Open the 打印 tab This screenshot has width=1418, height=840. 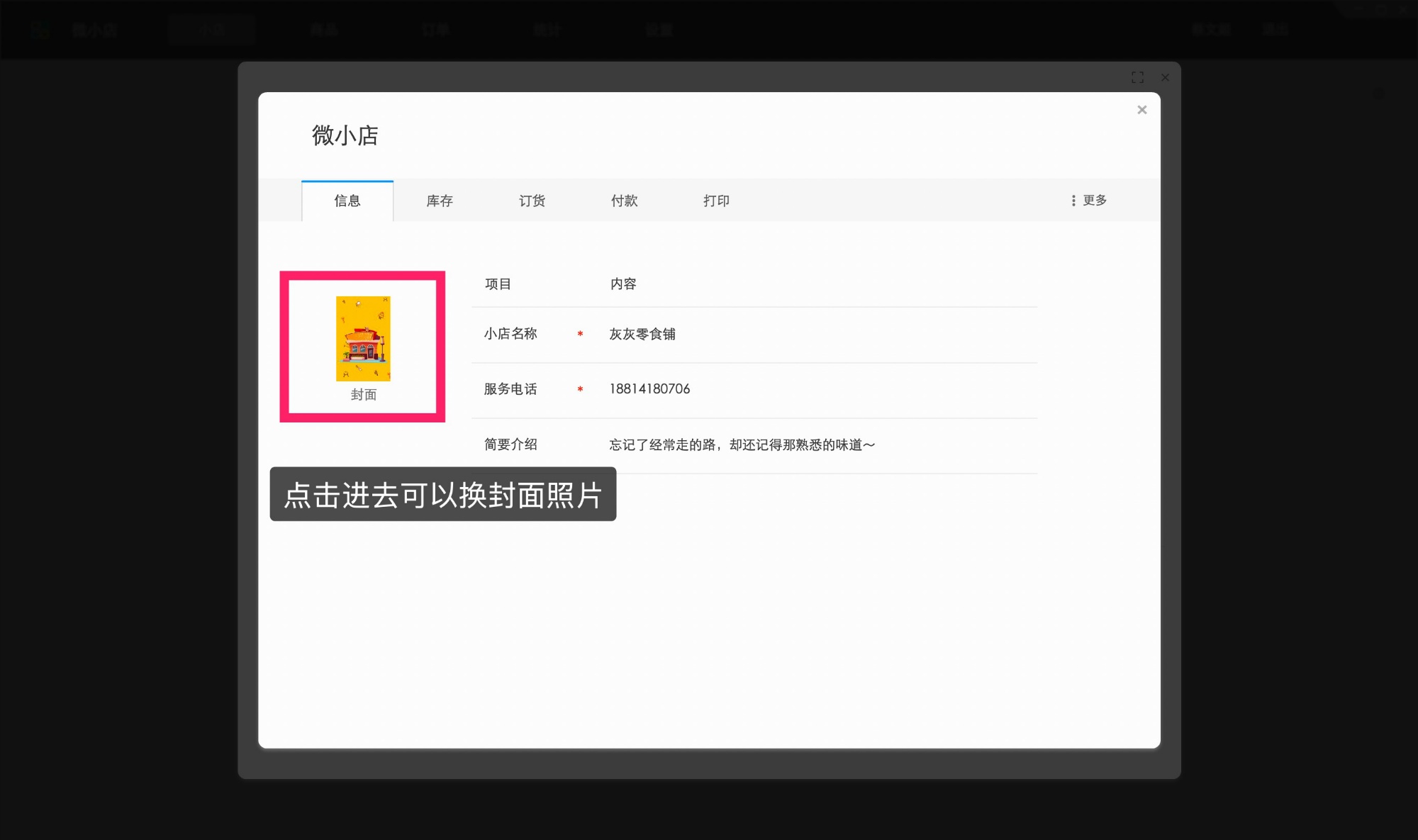coord(716,201)
